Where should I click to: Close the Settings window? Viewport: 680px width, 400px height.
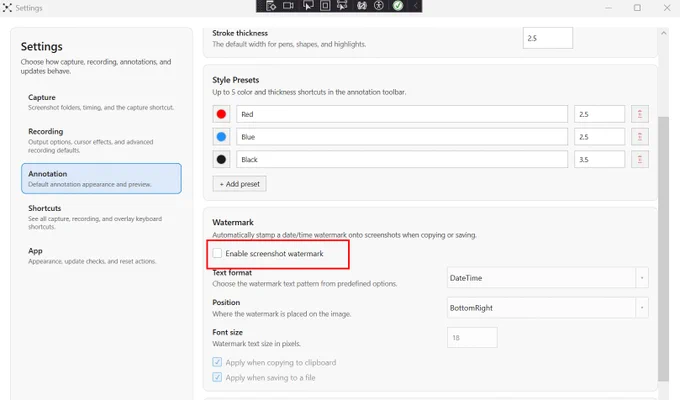pos(667,8)
